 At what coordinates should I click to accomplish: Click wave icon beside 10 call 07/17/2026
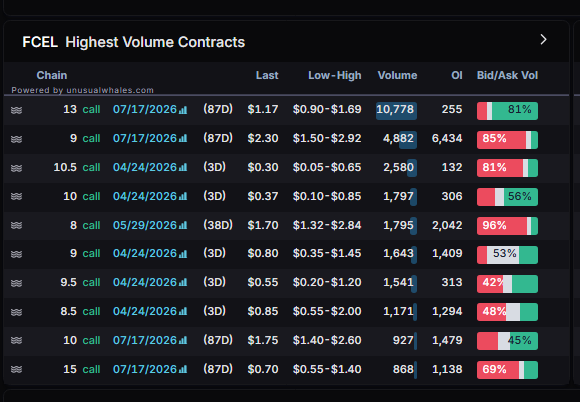coord(16,340)
